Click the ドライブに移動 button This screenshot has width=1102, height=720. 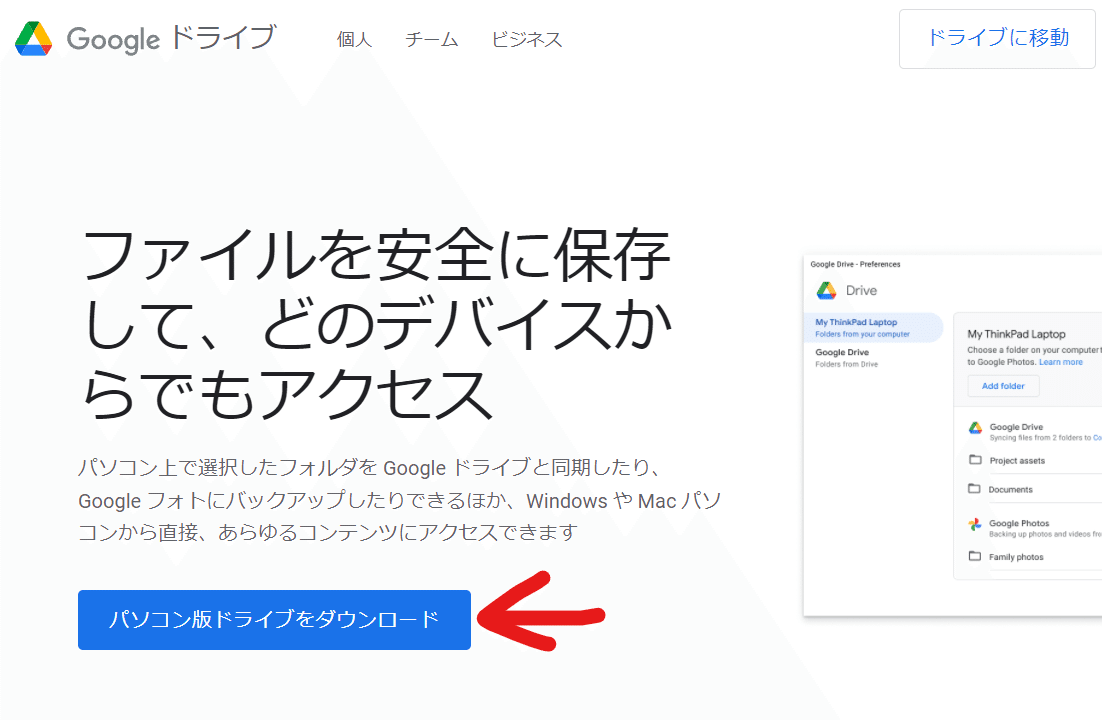click(997, 39)
